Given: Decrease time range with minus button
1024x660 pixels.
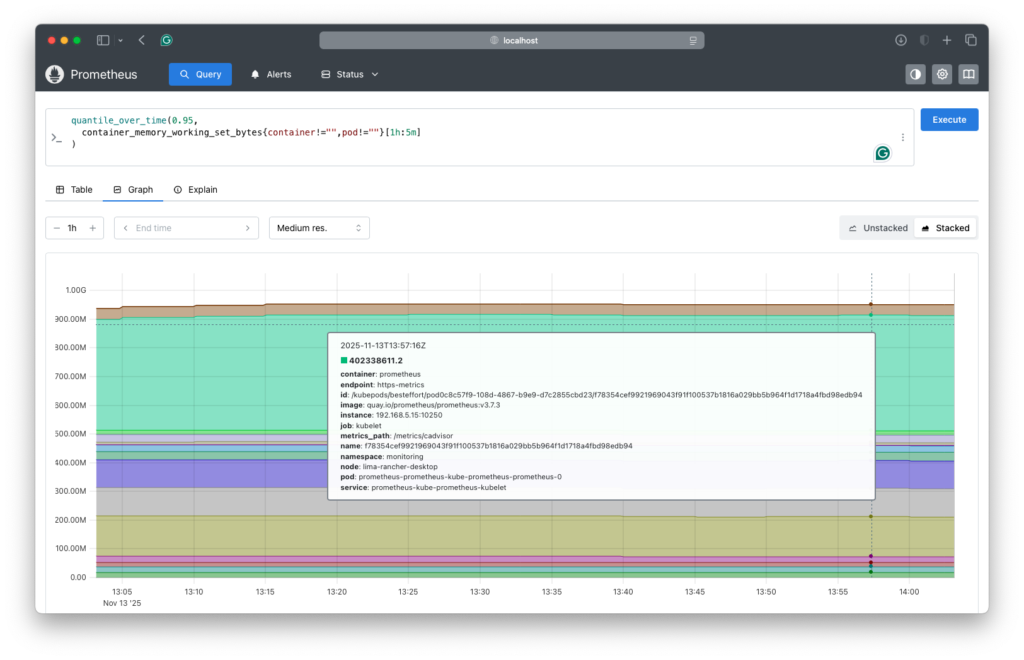Looking at the screenshot, I should coord(56,228).
